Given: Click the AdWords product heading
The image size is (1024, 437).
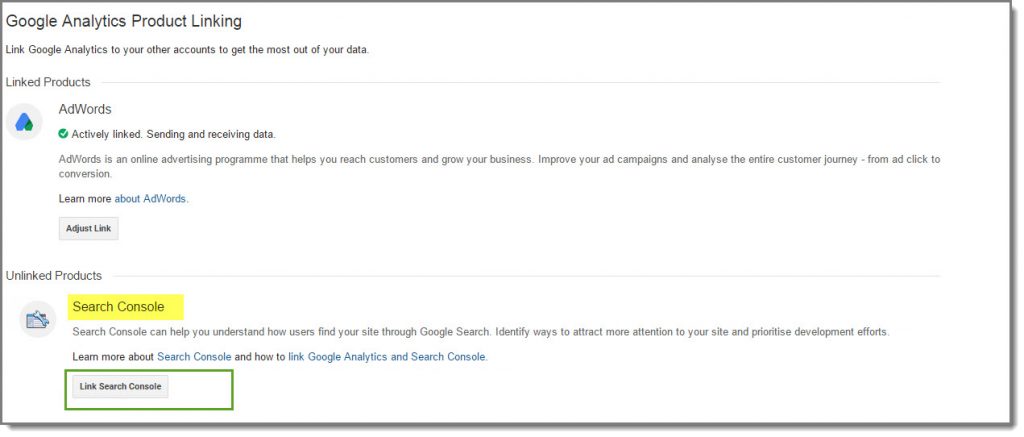Looking at the screenshot, I should pyautogui.click(x=85, y=109).
